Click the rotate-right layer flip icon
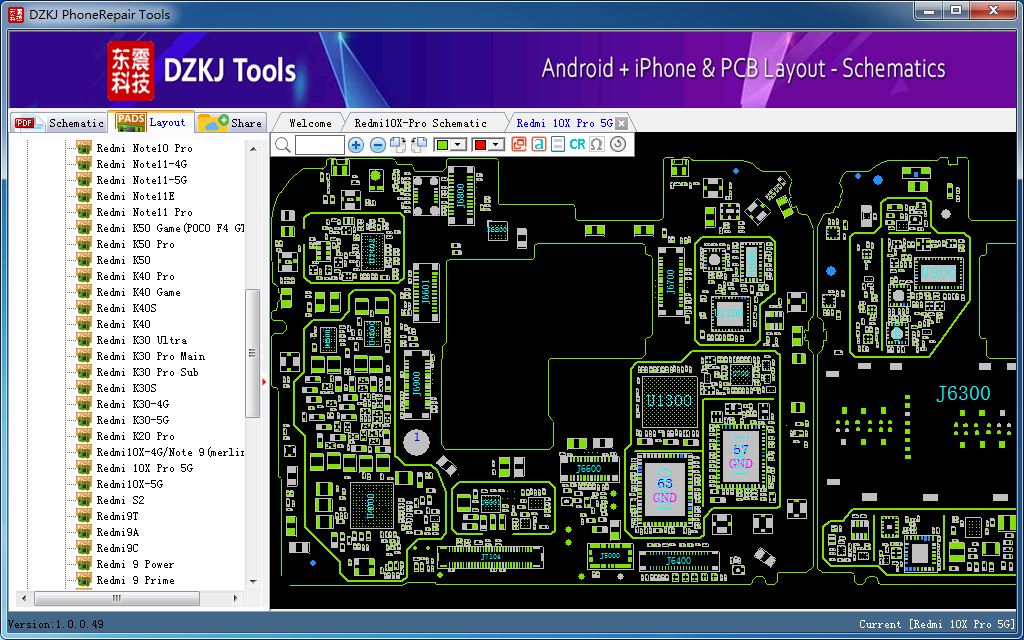 point(397,144)
